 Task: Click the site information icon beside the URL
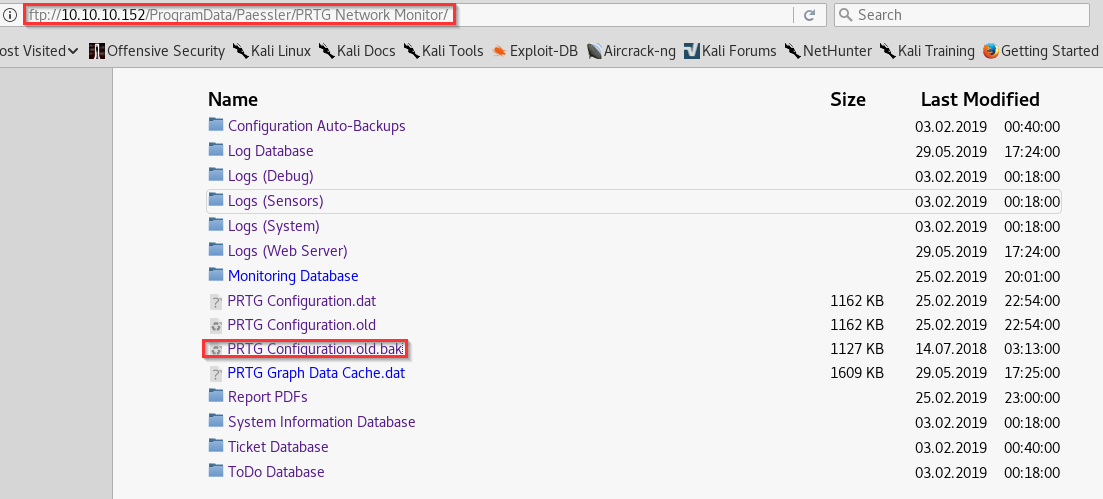pos(9,15)
